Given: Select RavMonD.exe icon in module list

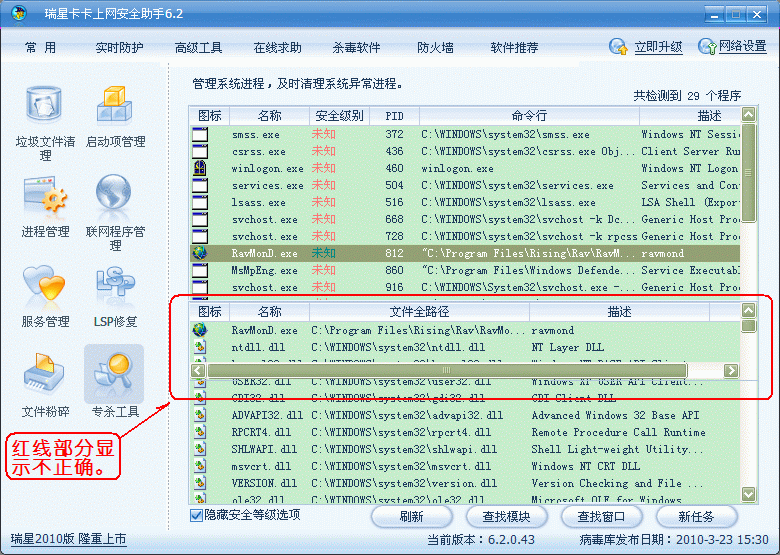Looking at the screenshot, I should click(200, 330).
